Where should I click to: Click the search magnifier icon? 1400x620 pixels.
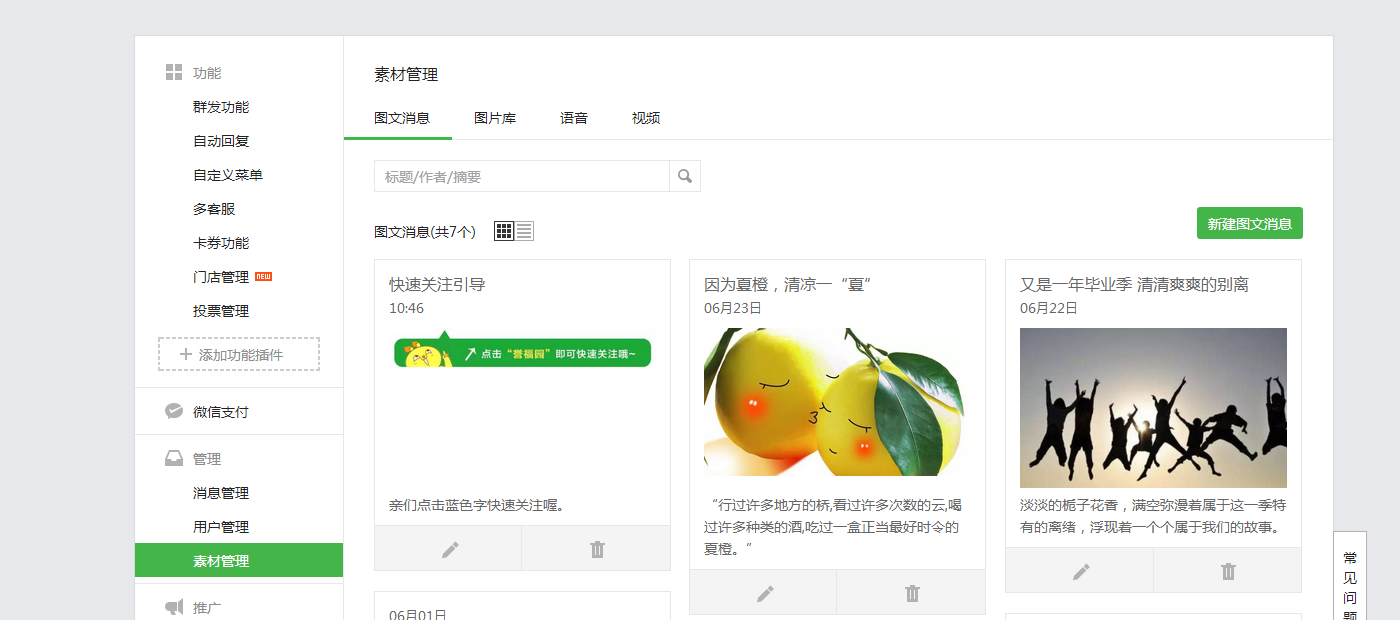[685, 176]
